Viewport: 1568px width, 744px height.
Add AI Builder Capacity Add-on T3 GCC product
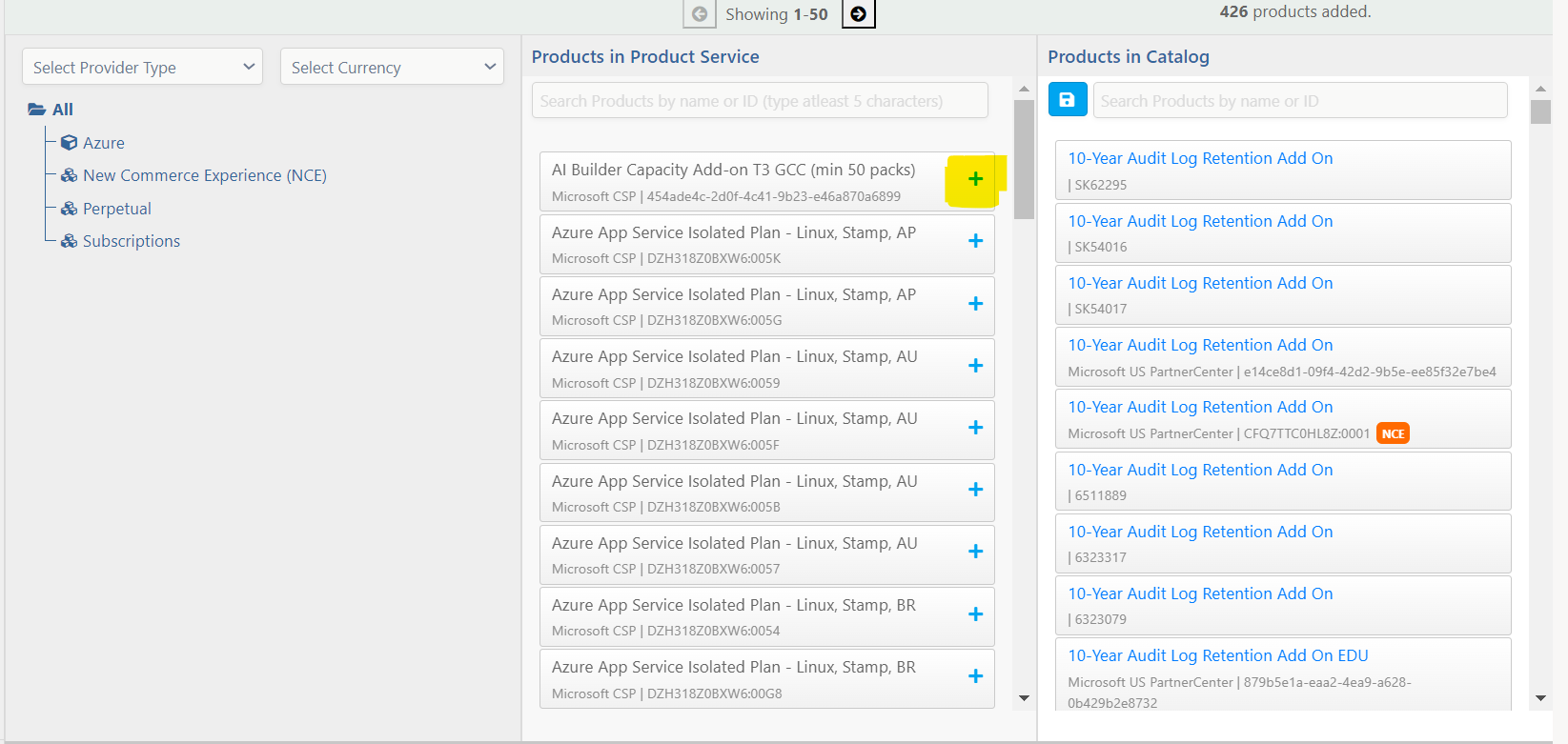click(x=975, y=179)
